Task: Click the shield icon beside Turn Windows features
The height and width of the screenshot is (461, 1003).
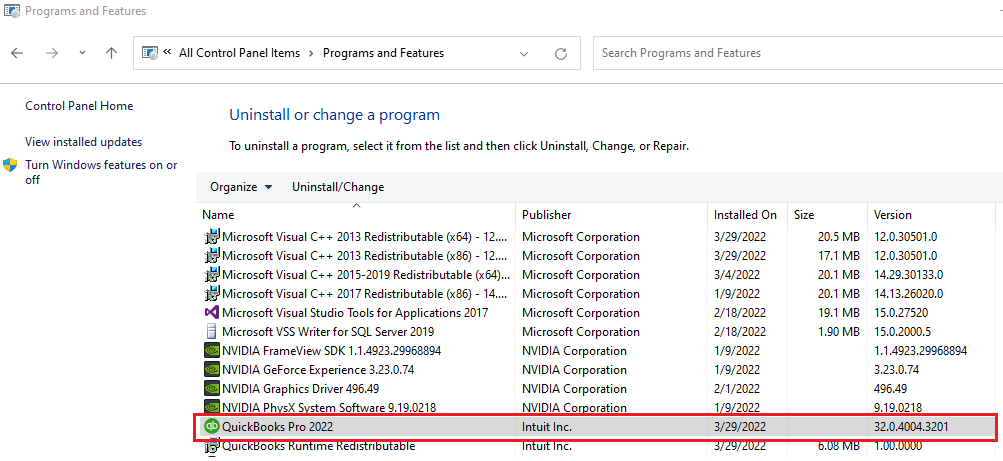Action: click(x=10, y=165)
